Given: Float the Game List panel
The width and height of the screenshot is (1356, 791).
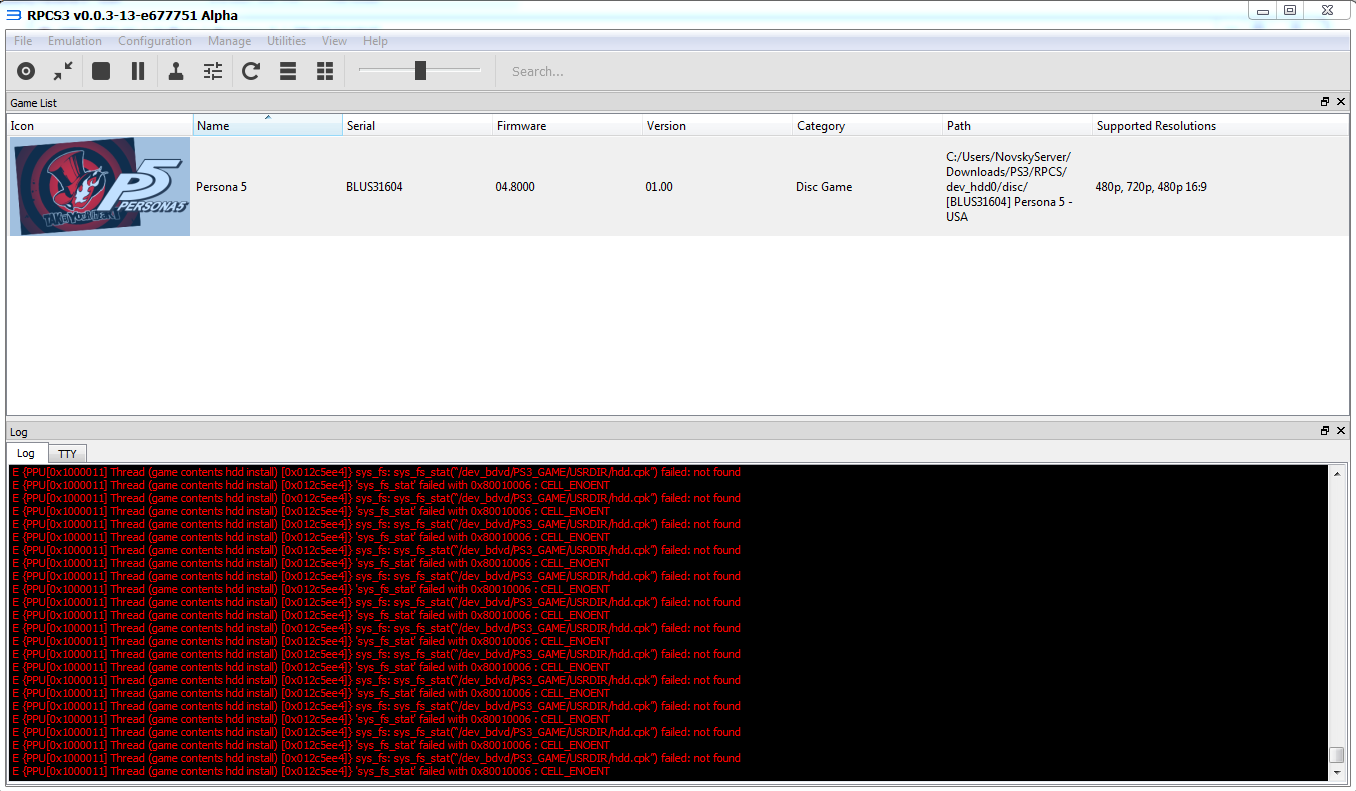Looking at the screenshot, I should 1325,102.
